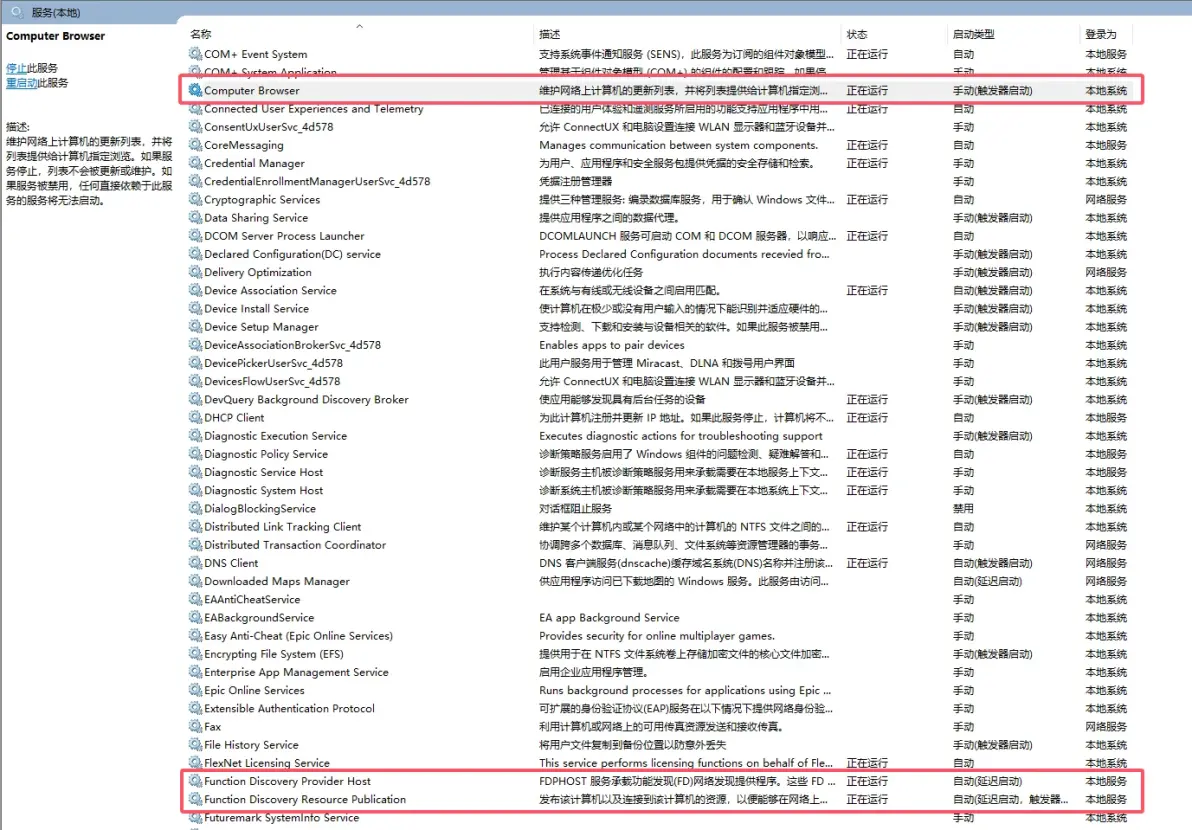The image size is (1192, 830).
Task: Sort by 登录为 column header
Action: point(1101,34)
